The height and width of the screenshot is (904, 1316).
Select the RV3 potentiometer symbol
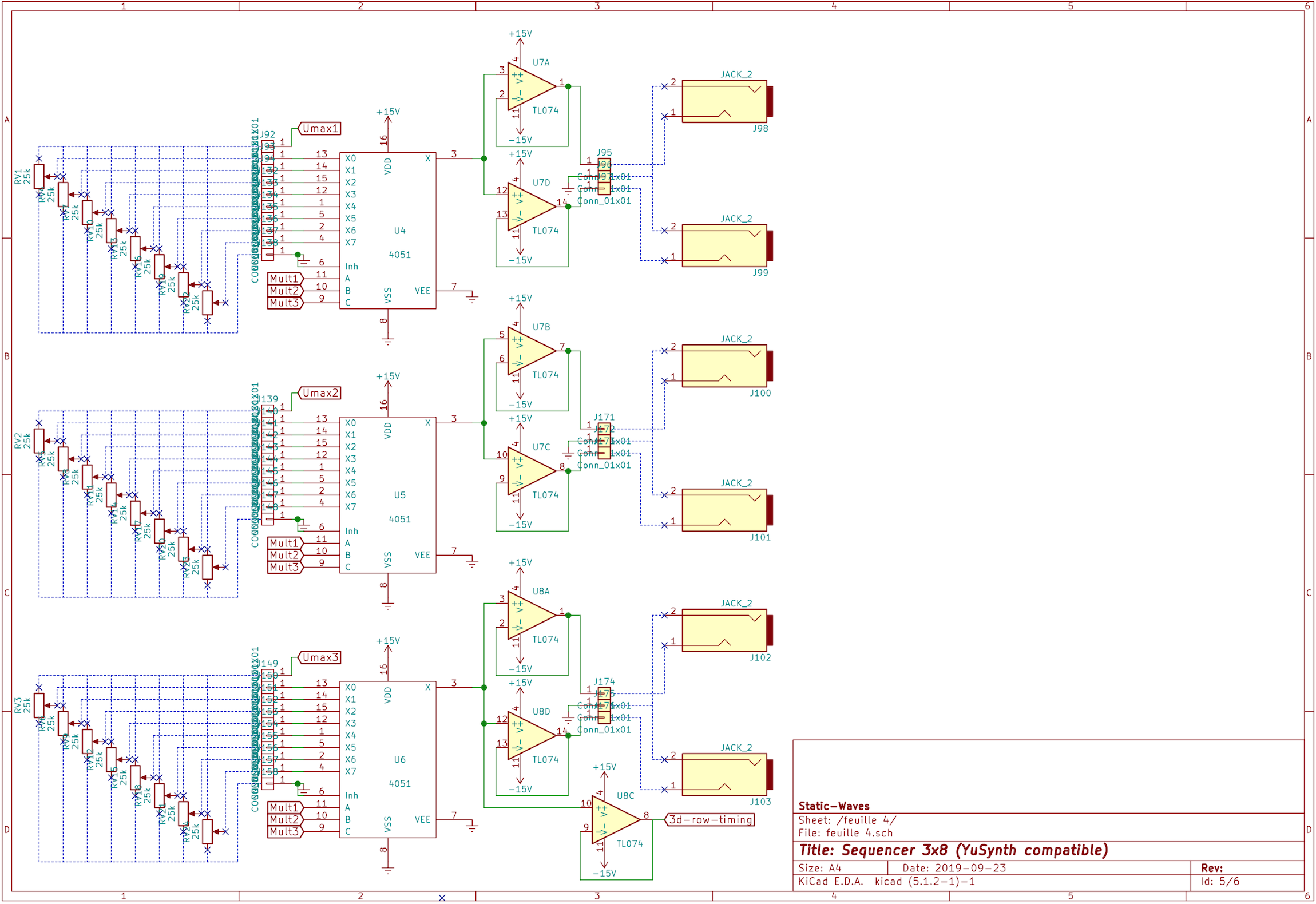tap(39, 705)
